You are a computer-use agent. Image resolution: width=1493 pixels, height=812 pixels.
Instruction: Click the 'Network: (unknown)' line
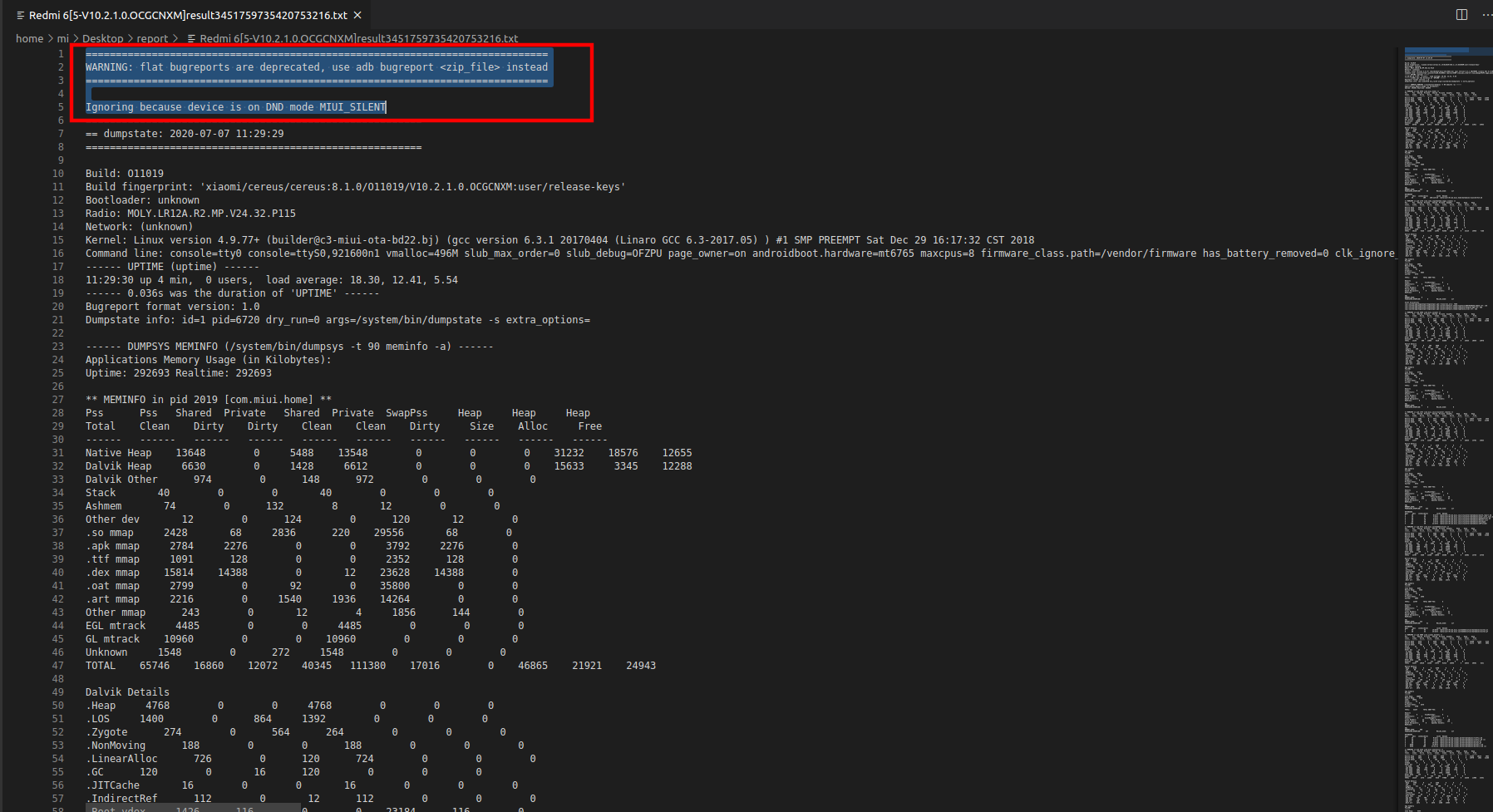click(x=139, y=227)
